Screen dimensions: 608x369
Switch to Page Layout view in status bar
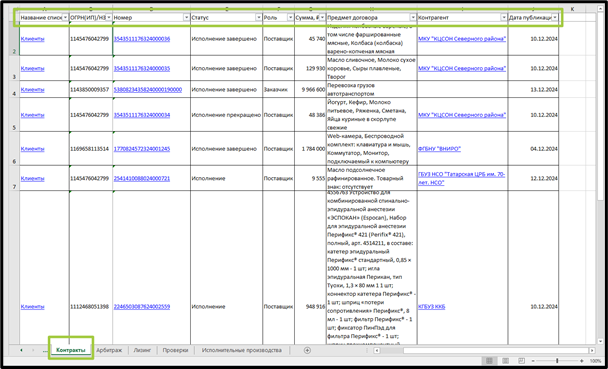[x=506, y=361]
